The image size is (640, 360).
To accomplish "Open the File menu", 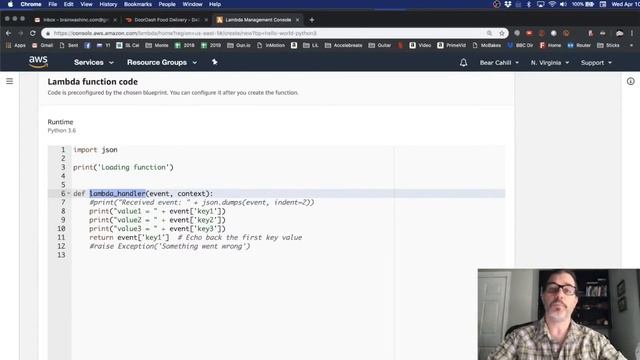I will 53,4.
